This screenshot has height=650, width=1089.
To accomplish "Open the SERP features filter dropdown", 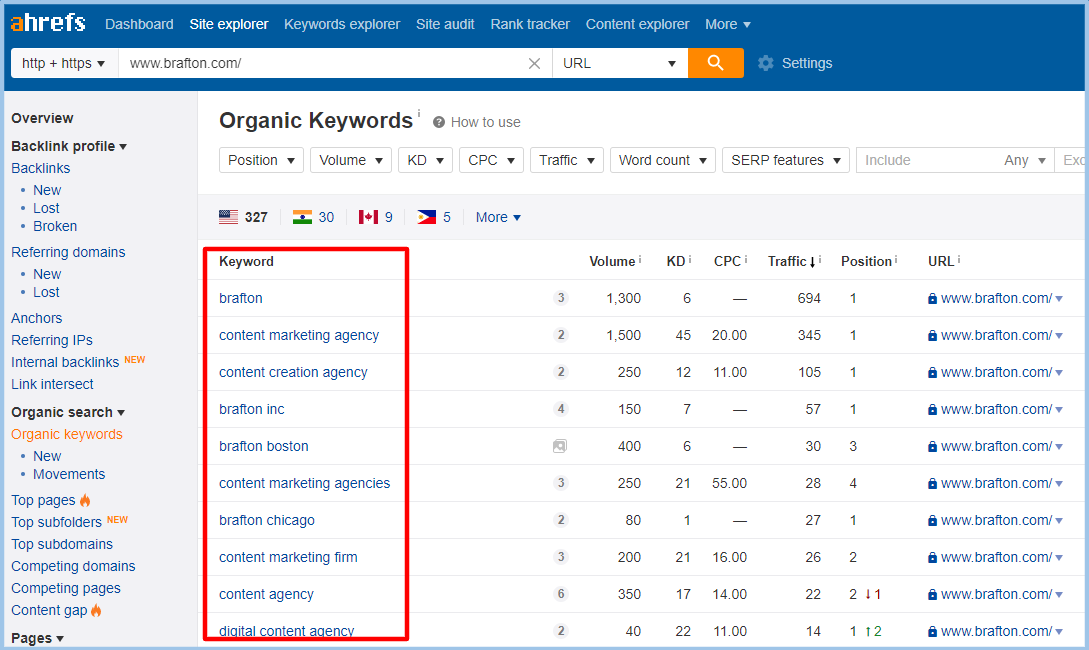I will pyautogui.click(x=785, y=160).
